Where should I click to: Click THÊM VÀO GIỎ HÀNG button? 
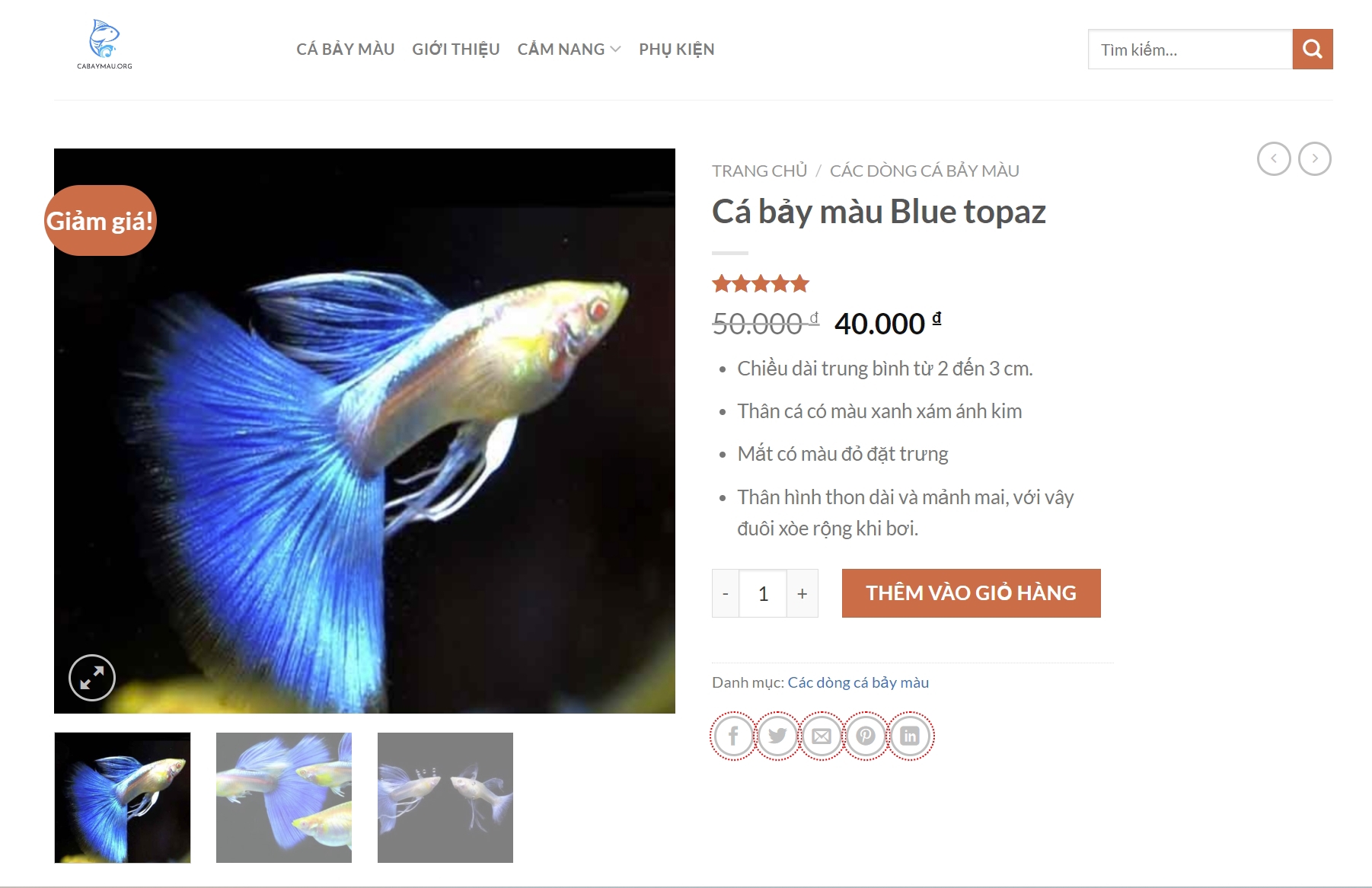(972, 593)
